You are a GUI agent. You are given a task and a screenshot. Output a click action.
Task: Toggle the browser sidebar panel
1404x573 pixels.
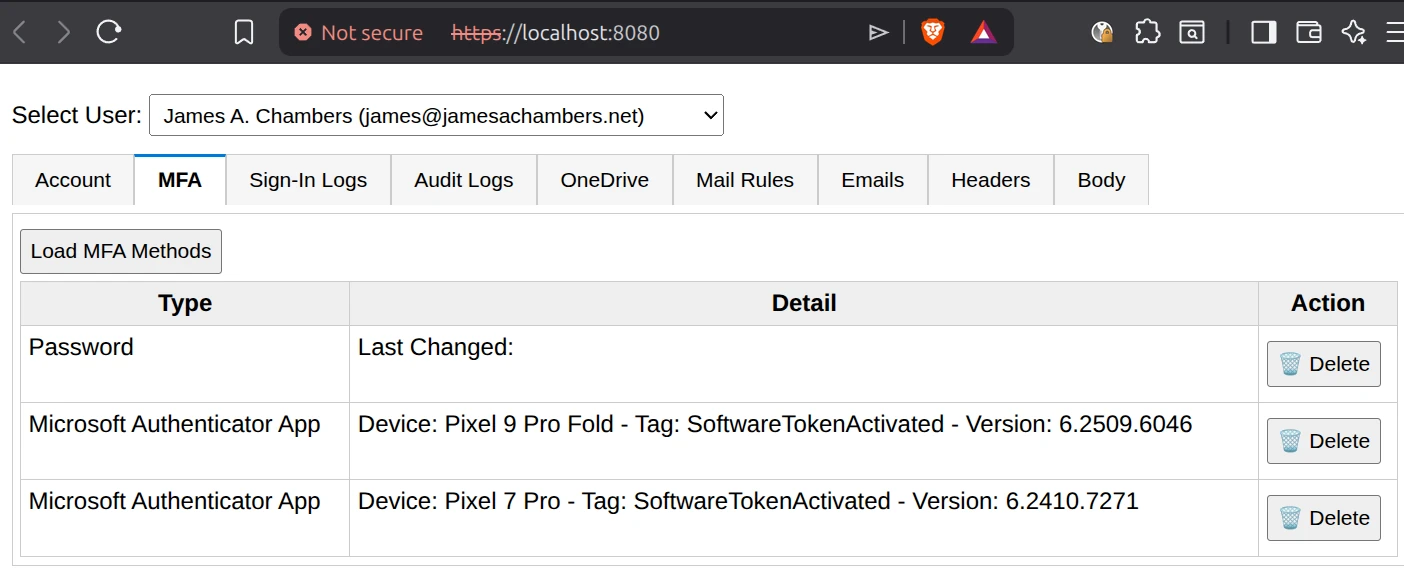1264,33
